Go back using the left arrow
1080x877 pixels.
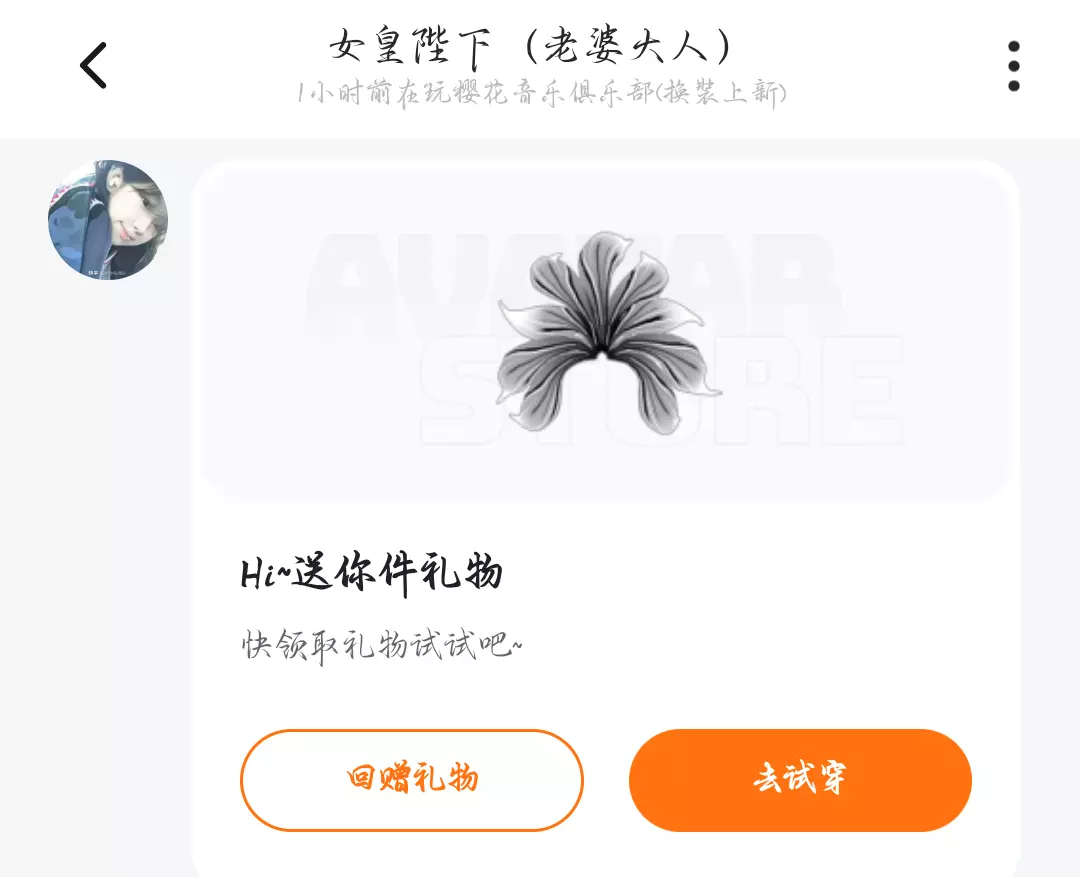[94, 65]
